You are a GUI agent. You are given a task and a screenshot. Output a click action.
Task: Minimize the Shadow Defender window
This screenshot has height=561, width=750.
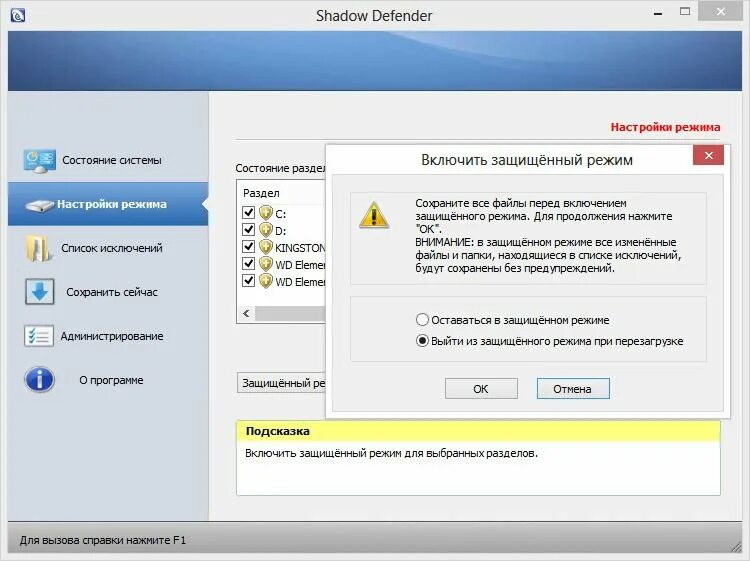[658, 12]
